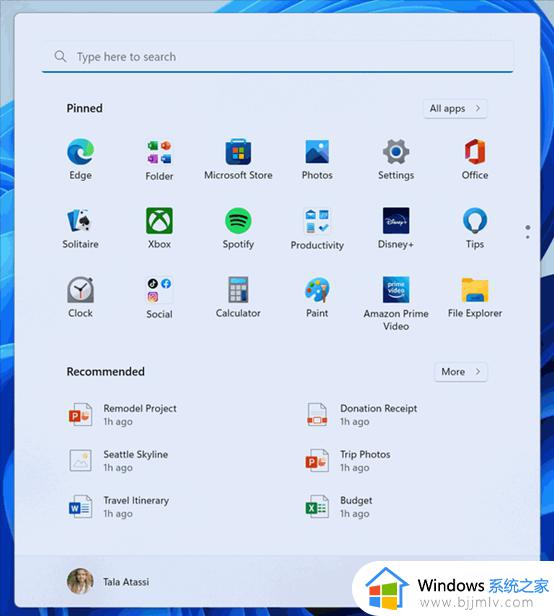Image resolution: width=554 pixels, height=616 pixels.
Task: Launch Microsoft Store app
Action: [238, 159]
